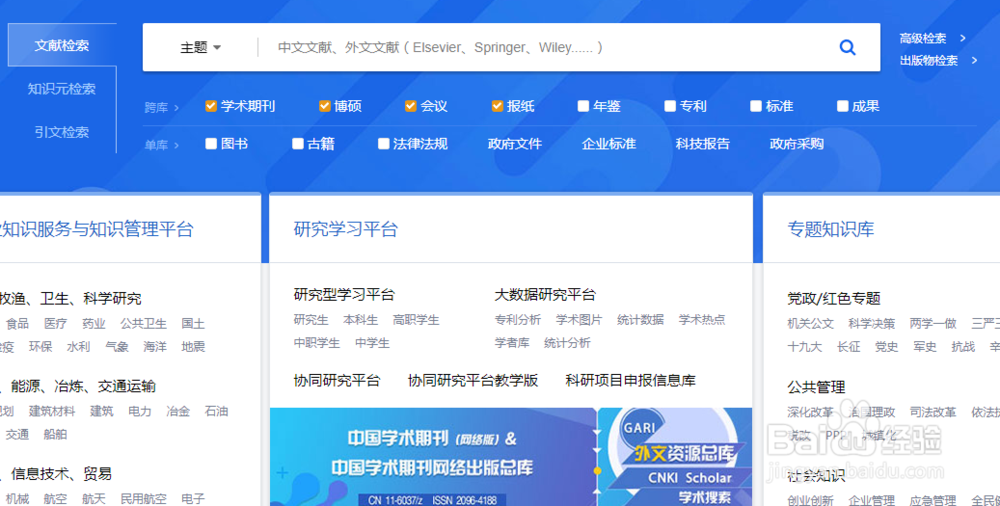This screenshot has width=1000, height=506.
Task: Open 统计数据 link
Action: point(640,320)
